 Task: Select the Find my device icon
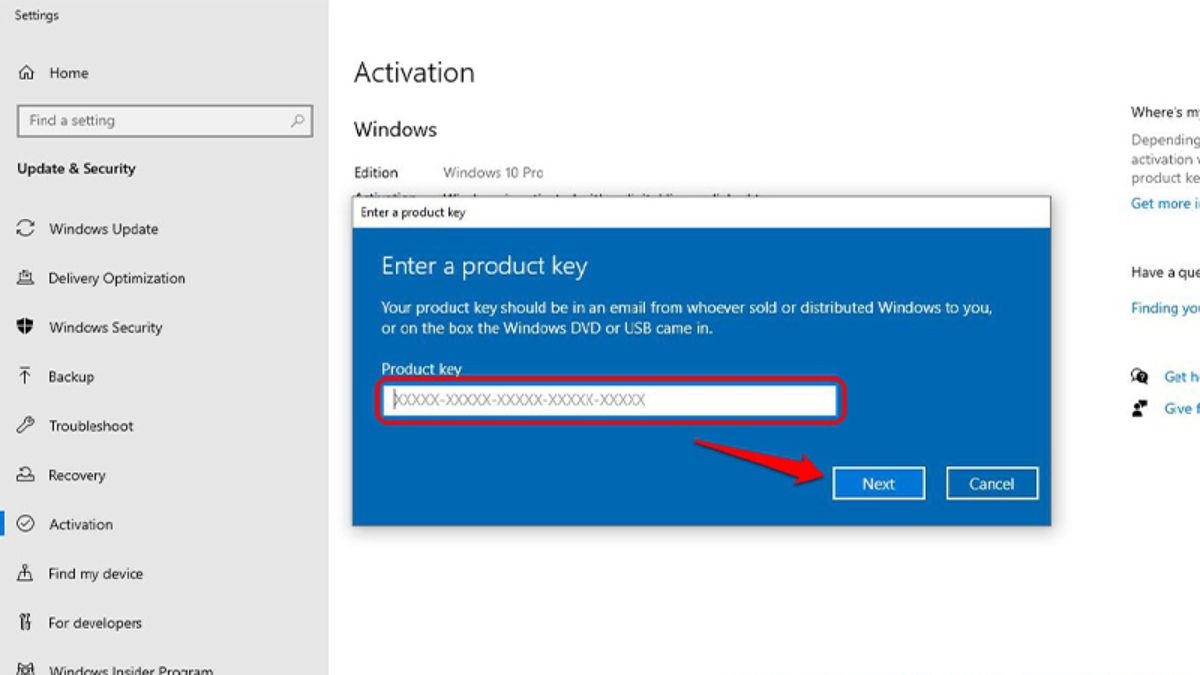tap(25, 573)
